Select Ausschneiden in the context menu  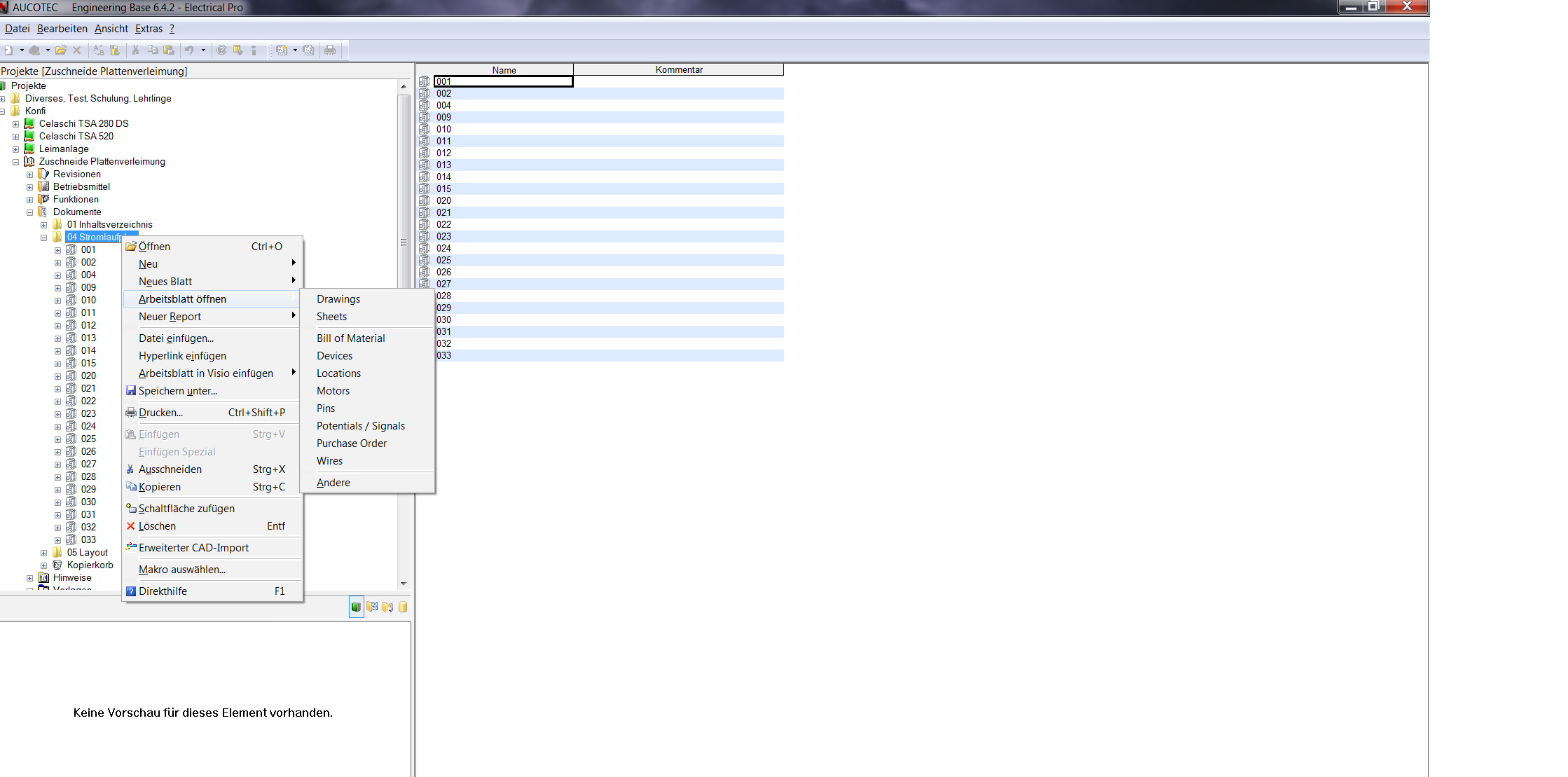pos(212,469)
